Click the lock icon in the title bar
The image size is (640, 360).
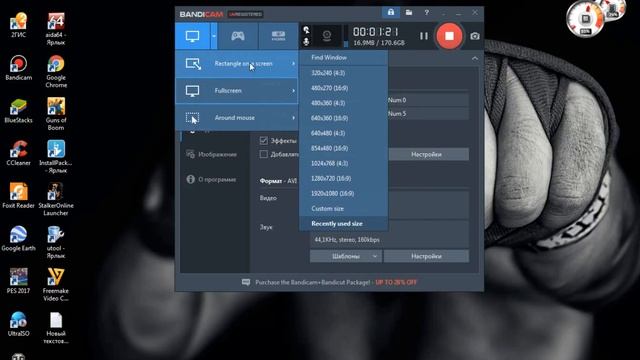pyautogui.click(x=391, y=13)
